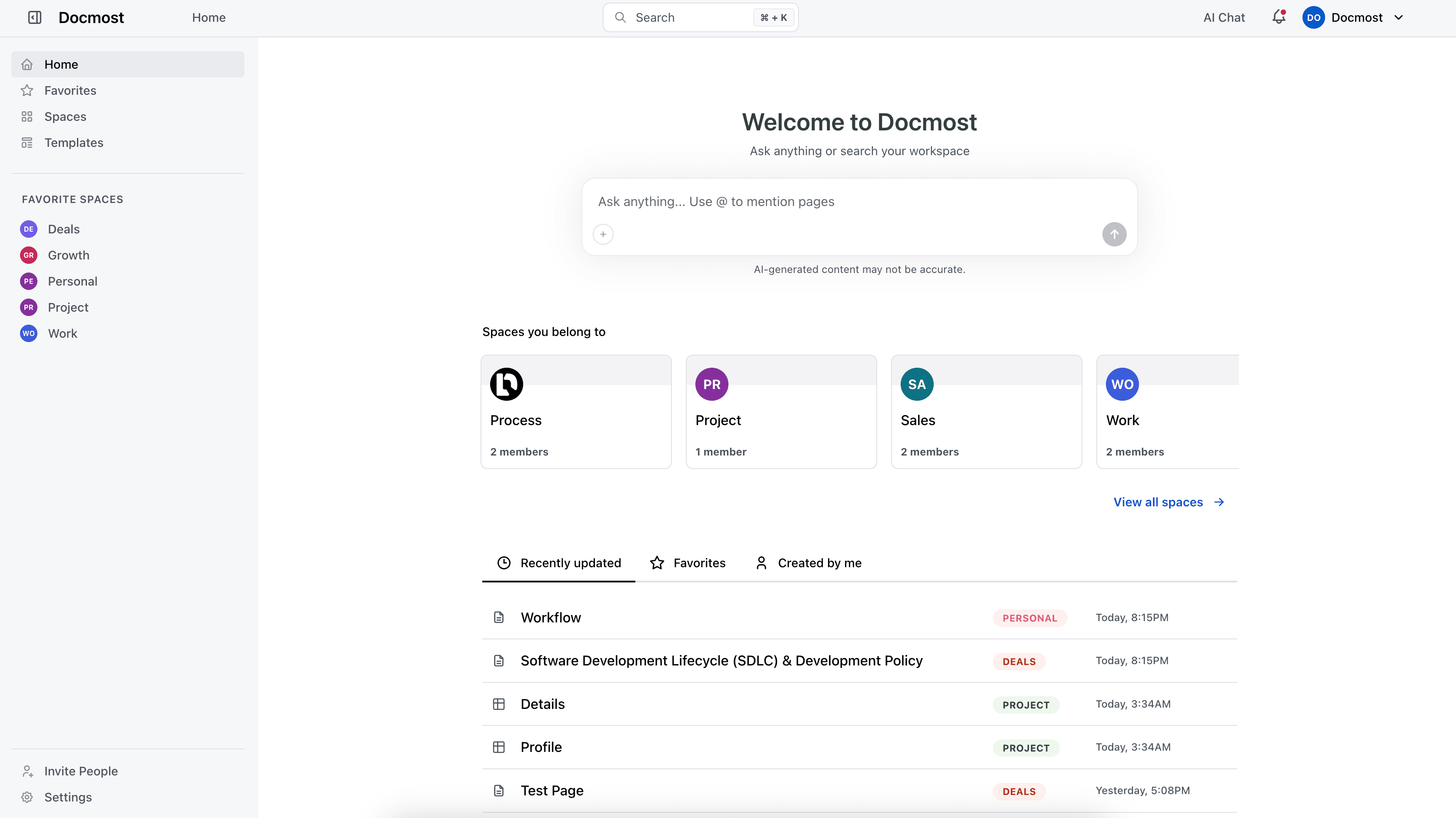The height and width of the screenshot is (818, 1456).
Task: Click the DEALS badge on Test Page row
Action: pos(1019,791)
